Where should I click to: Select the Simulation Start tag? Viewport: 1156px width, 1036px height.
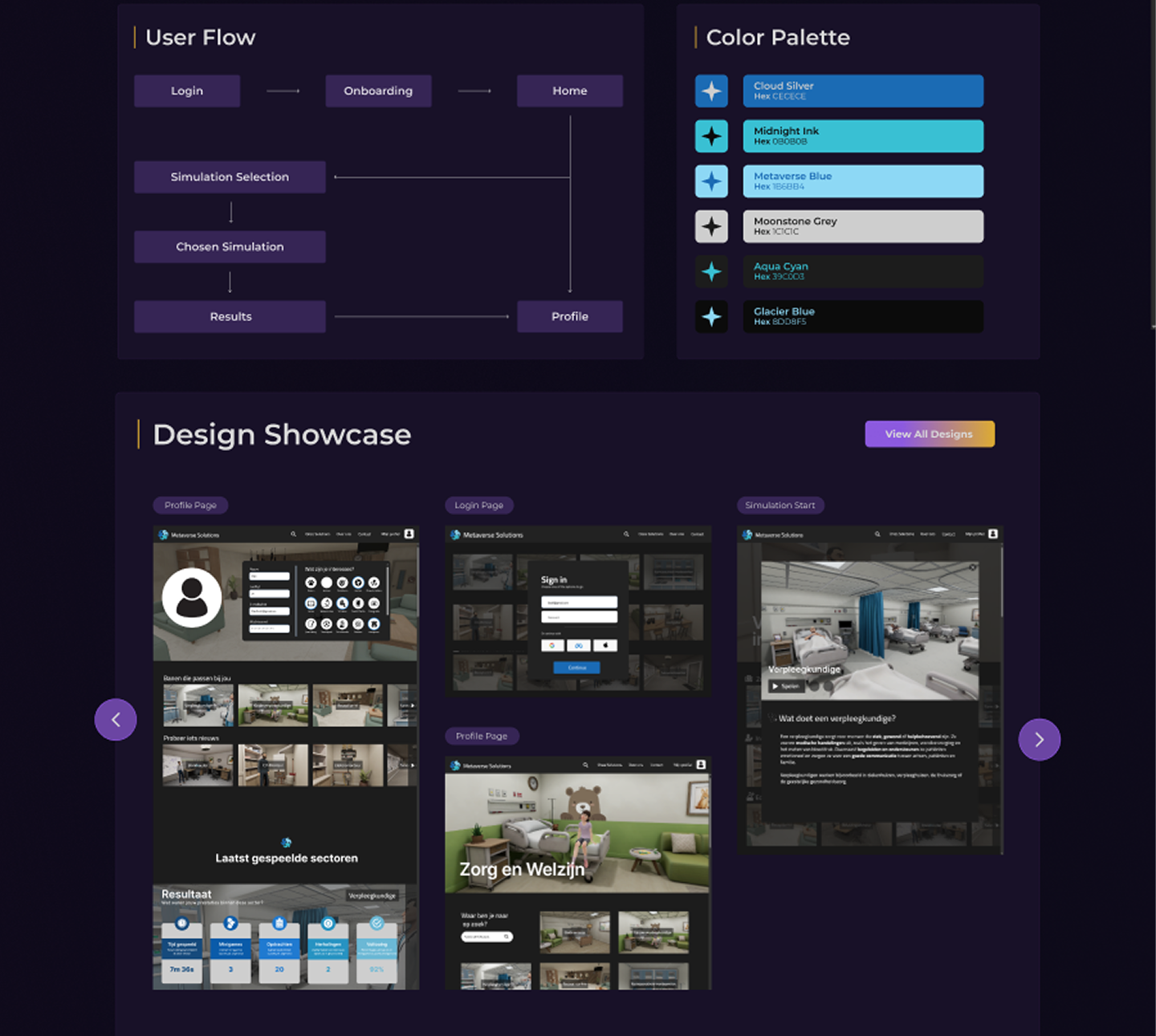(x=780, y=506)
